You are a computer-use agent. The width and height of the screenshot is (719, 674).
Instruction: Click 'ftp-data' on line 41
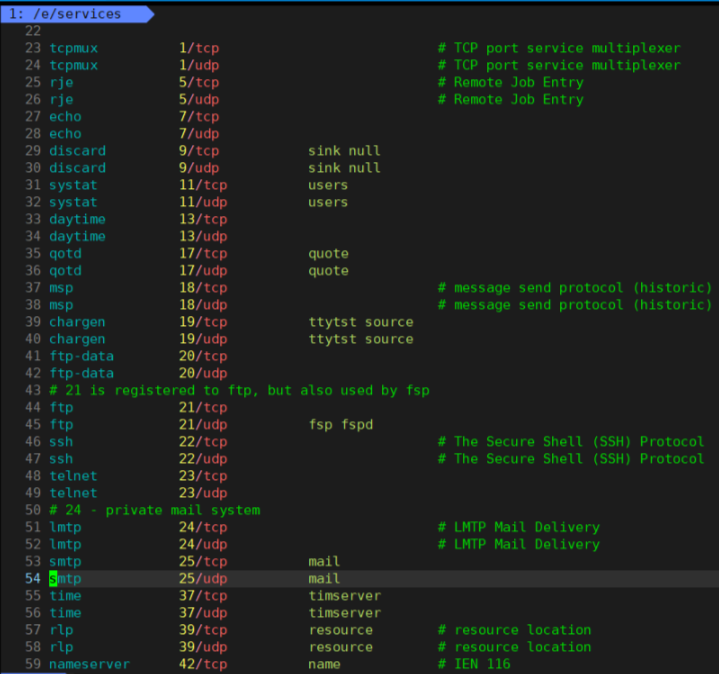coord(82,356)
